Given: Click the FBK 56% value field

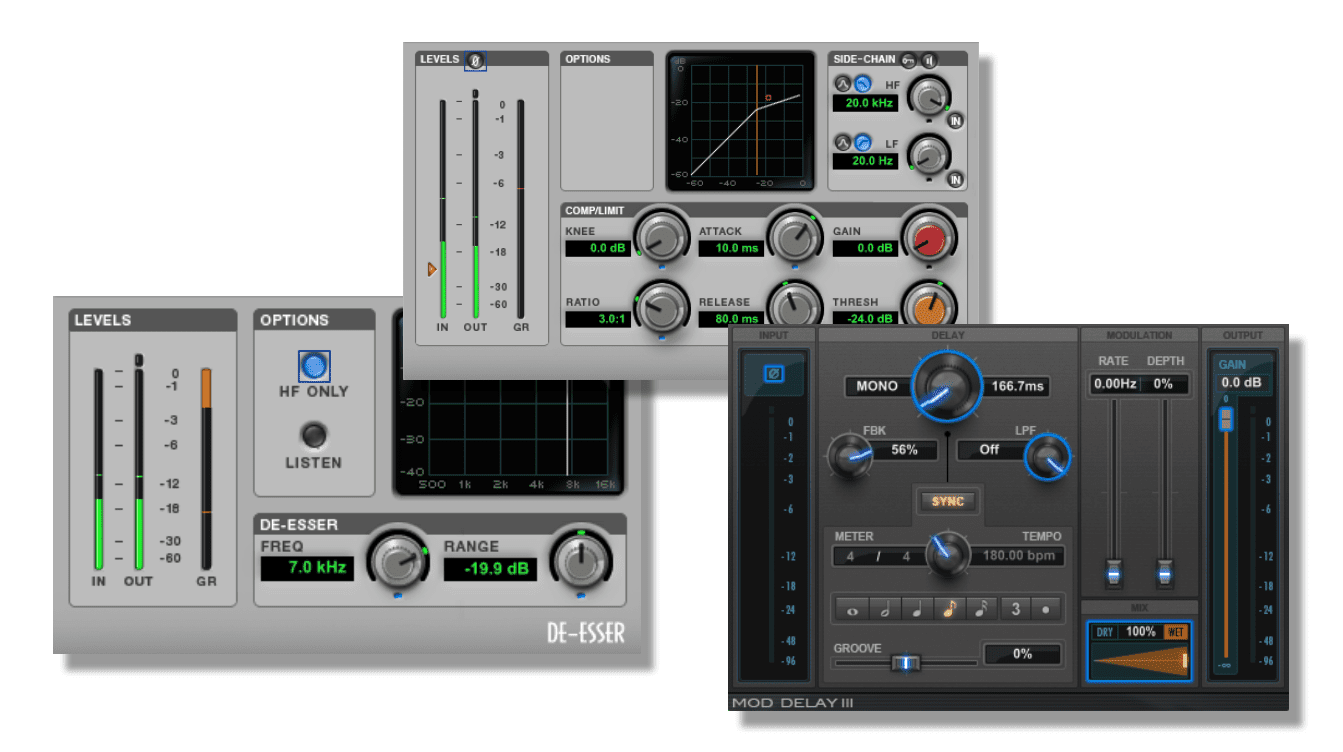Looking at the screenshot, I should 904,450.
